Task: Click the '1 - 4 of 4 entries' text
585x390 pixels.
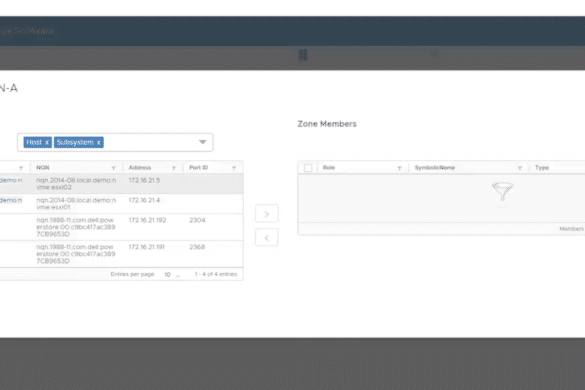Action: tap(216, 274)
